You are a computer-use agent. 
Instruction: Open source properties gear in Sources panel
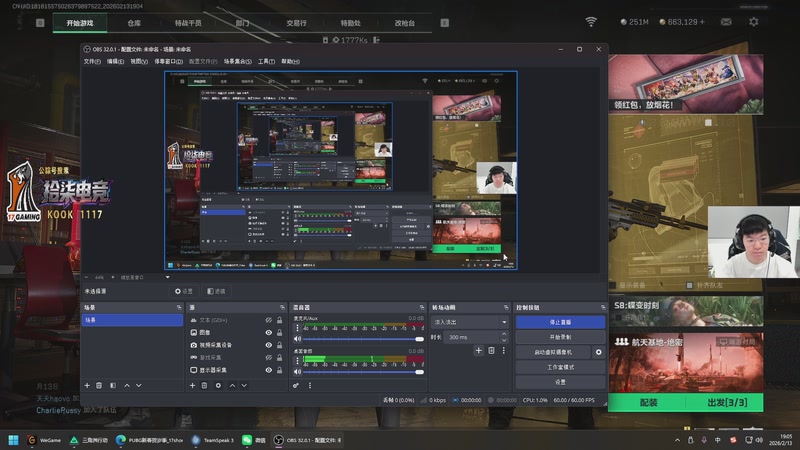coord(218,385)
